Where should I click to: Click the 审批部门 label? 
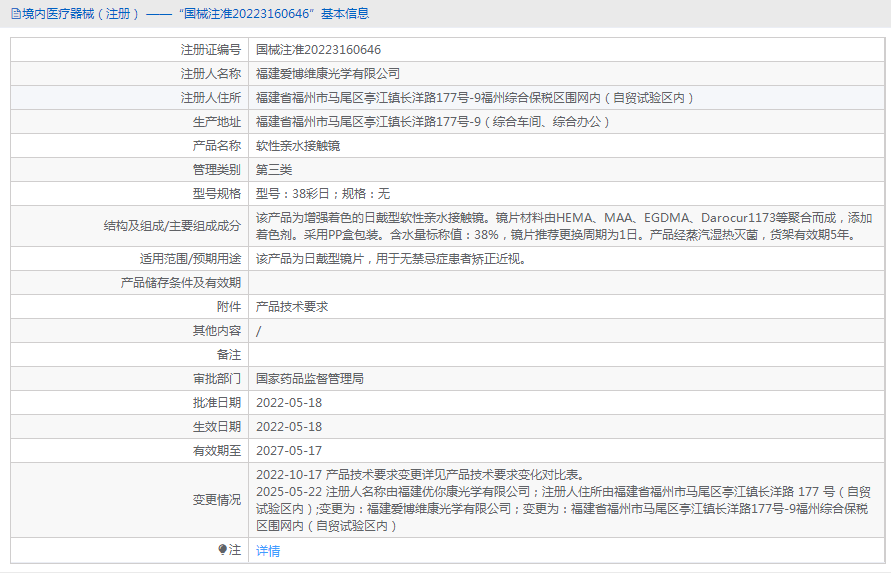(217, 379)
